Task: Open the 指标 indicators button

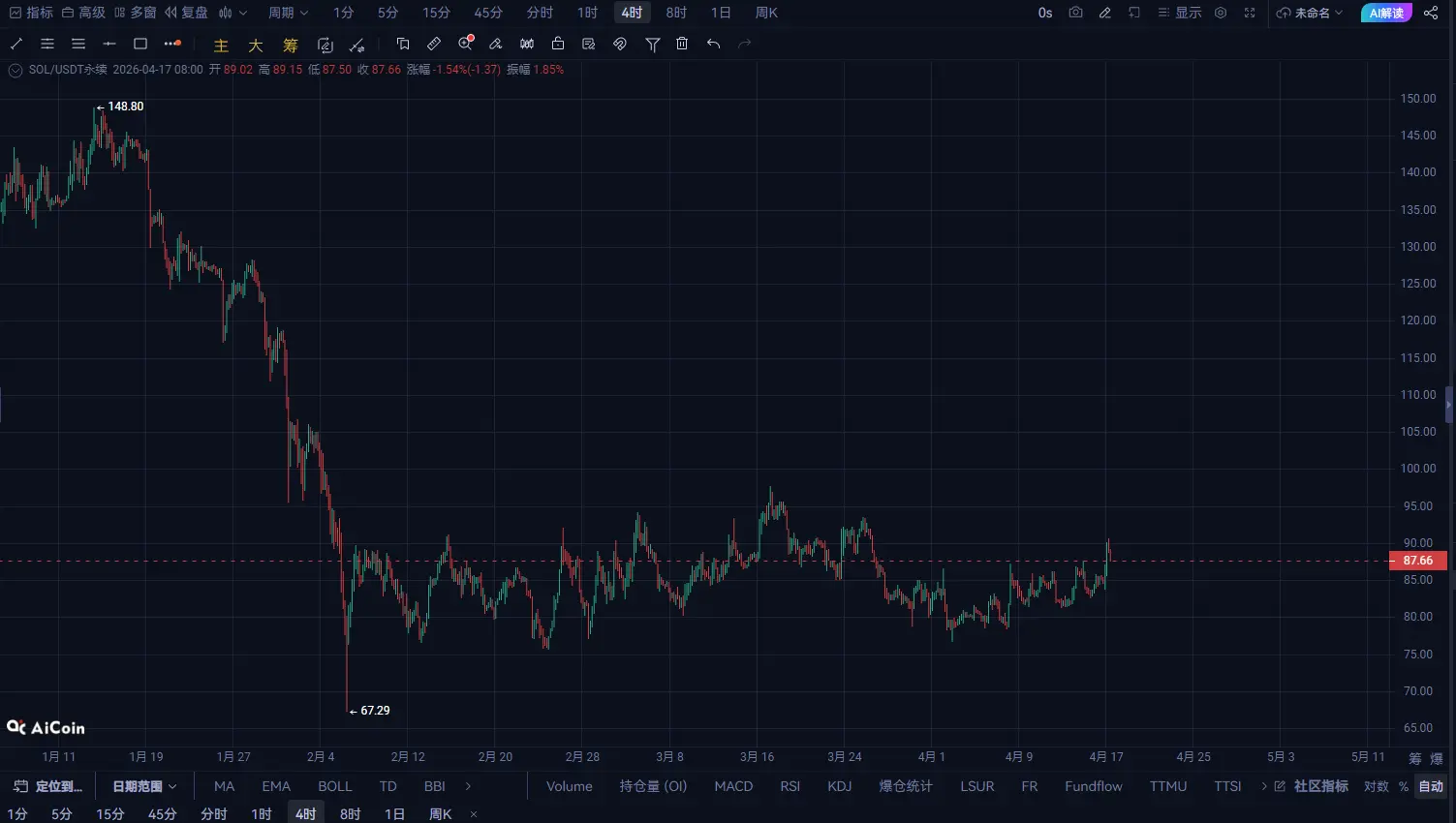Action: (31, 13)
